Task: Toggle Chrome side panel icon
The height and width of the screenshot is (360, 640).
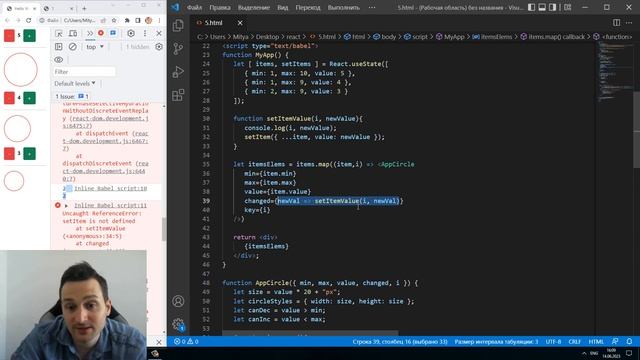Action: [x=138, y=20]
